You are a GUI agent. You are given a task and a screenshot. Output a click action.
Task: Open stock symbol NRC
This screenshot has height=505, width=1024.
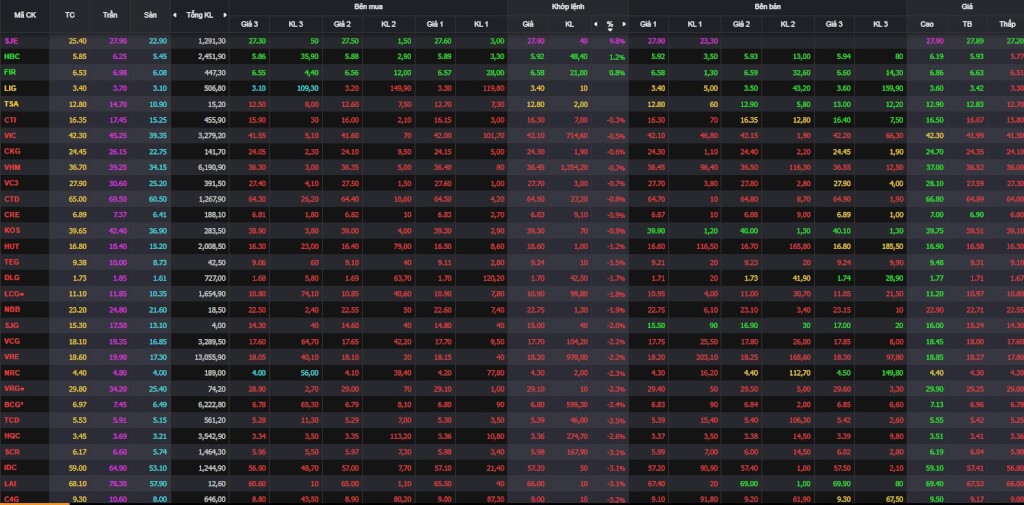(12, 372)
